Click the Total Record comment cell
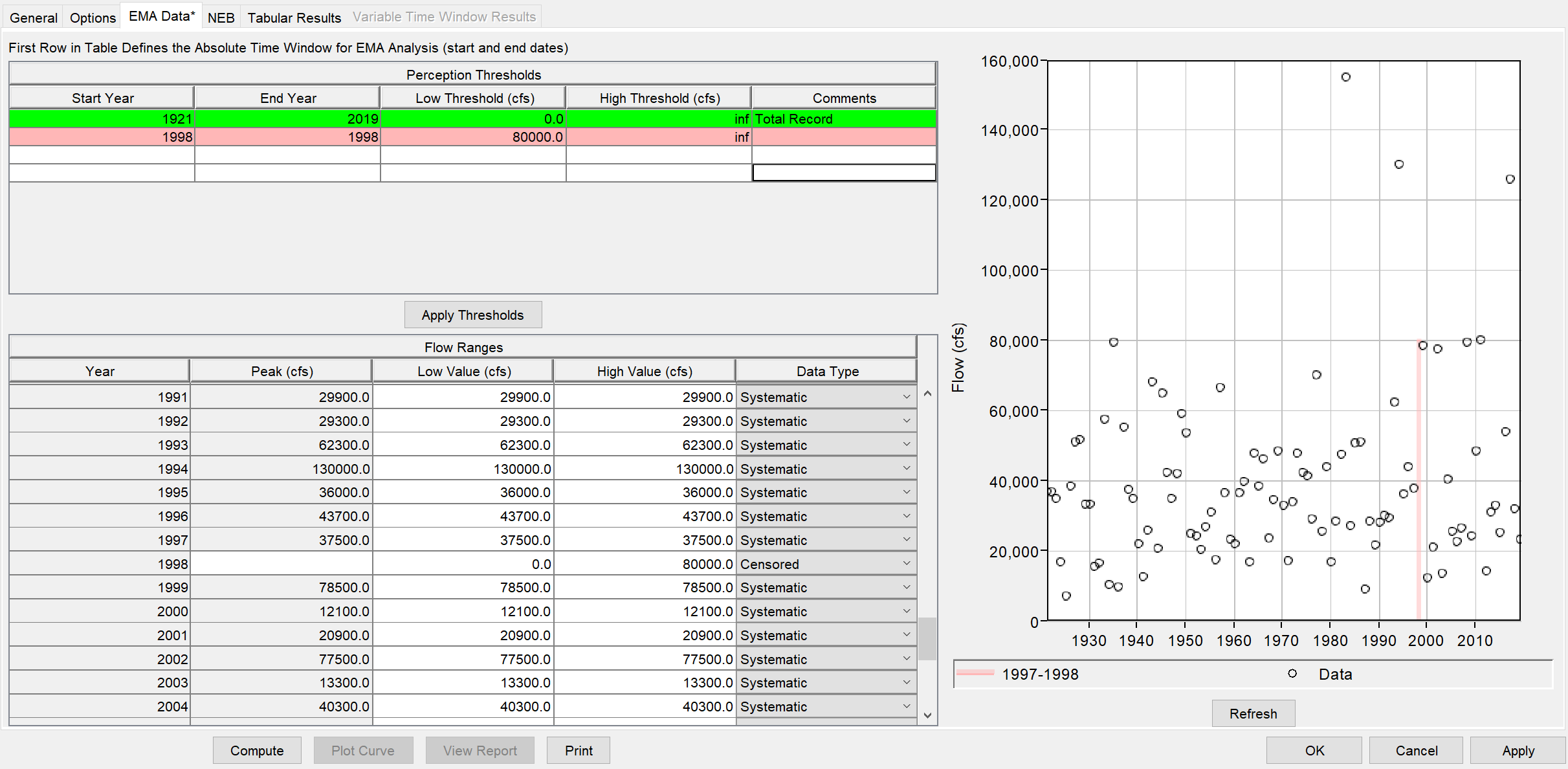This screenshot has height=769, width=1568. (x=844, y=118)
